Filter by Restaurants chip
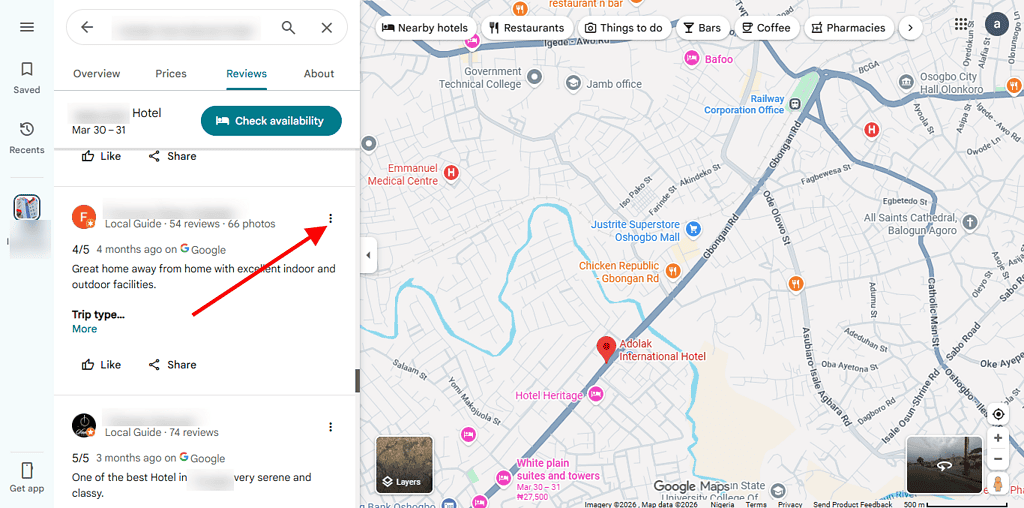The width and height of the screenshot is (1024, 508). point(527,27)
